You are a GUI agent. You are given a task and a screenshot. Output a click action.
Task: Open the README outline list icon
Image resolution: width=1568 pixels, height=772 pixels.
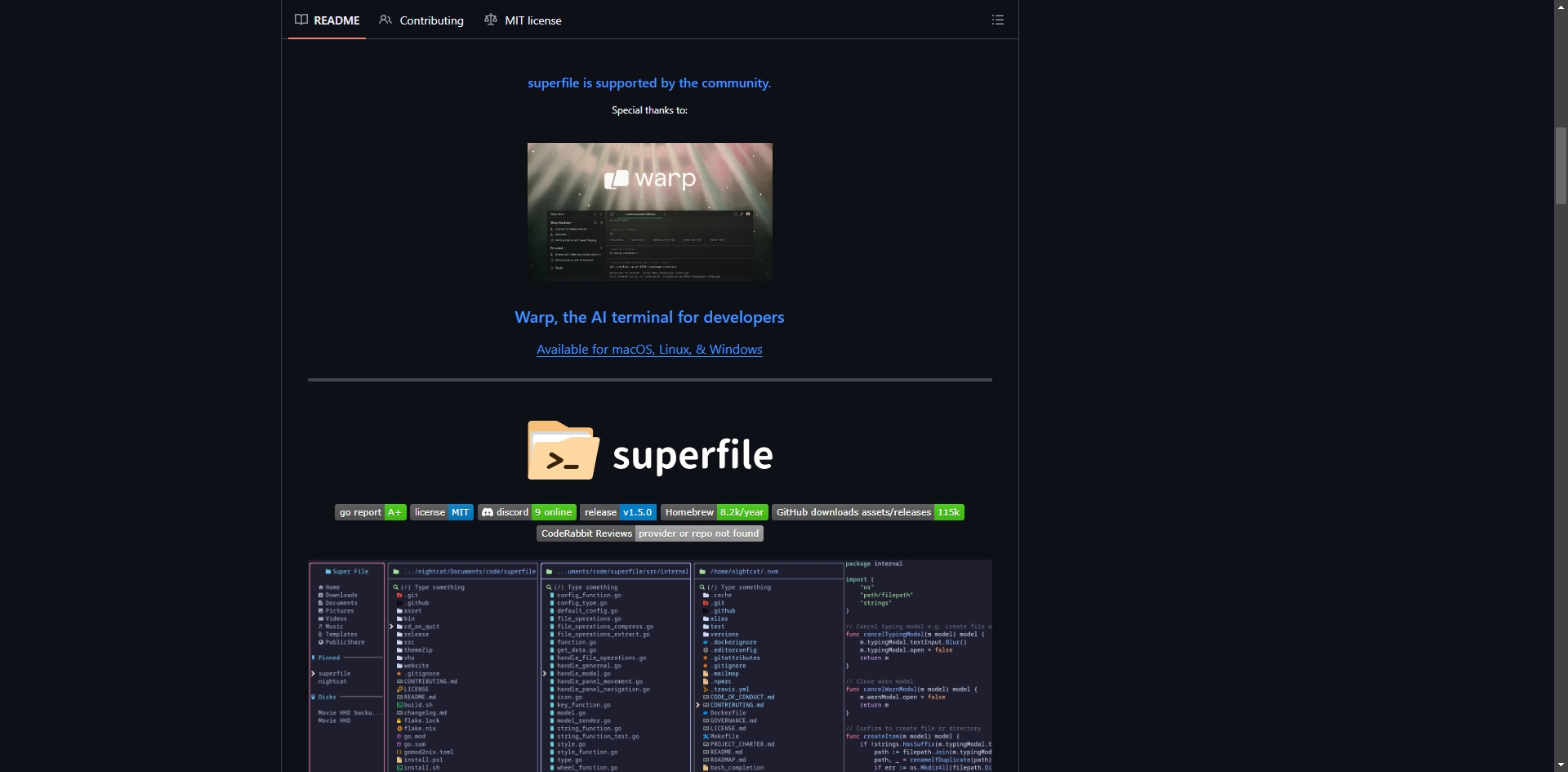coord(997,20)
